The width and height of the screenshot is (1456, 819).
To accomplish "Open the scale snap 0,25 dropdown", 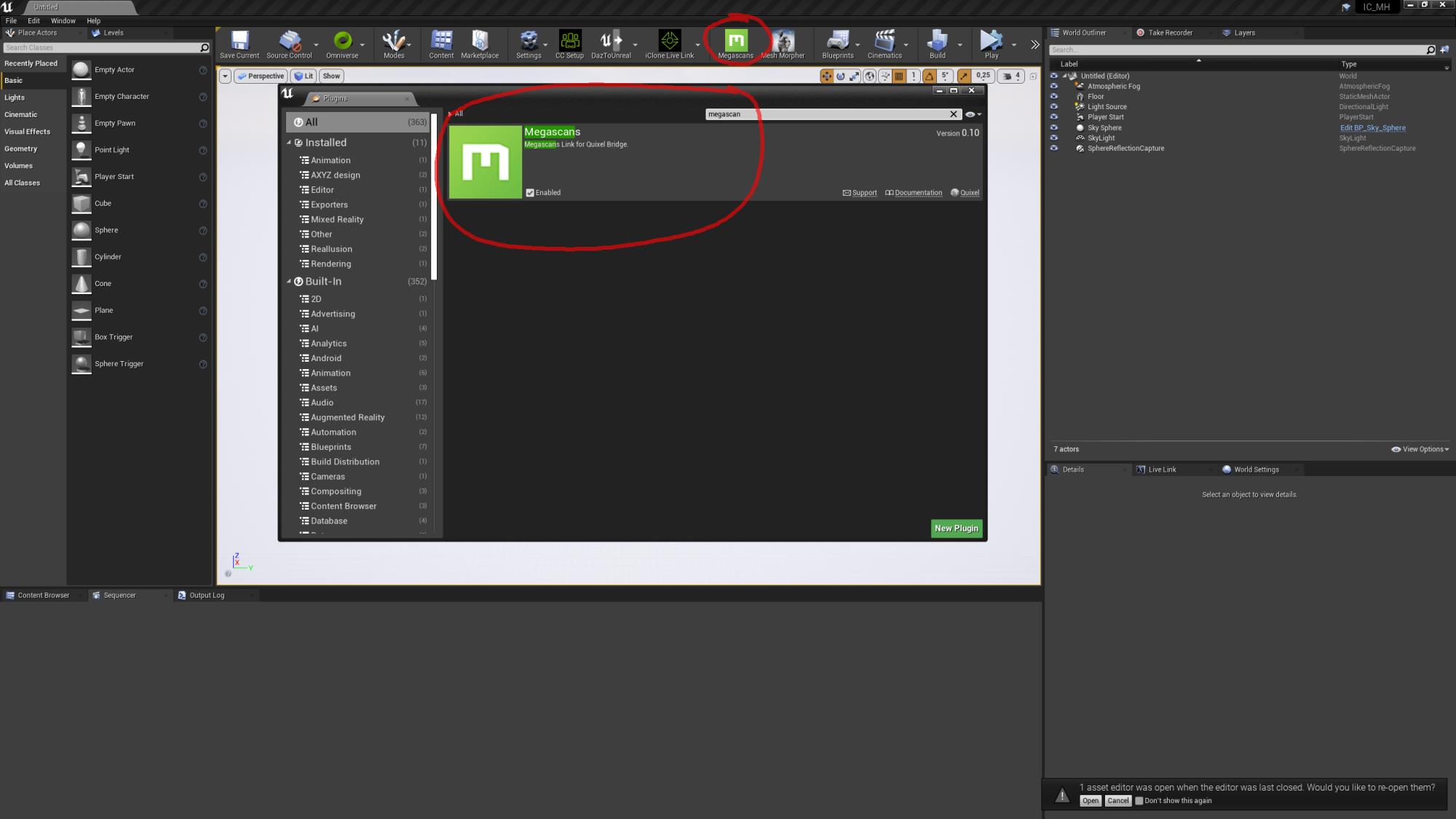I will (x=984, y=76).
